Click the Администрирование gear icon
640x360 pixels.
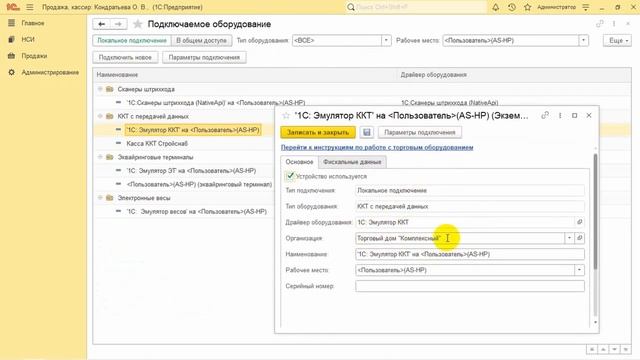point(11,72)
